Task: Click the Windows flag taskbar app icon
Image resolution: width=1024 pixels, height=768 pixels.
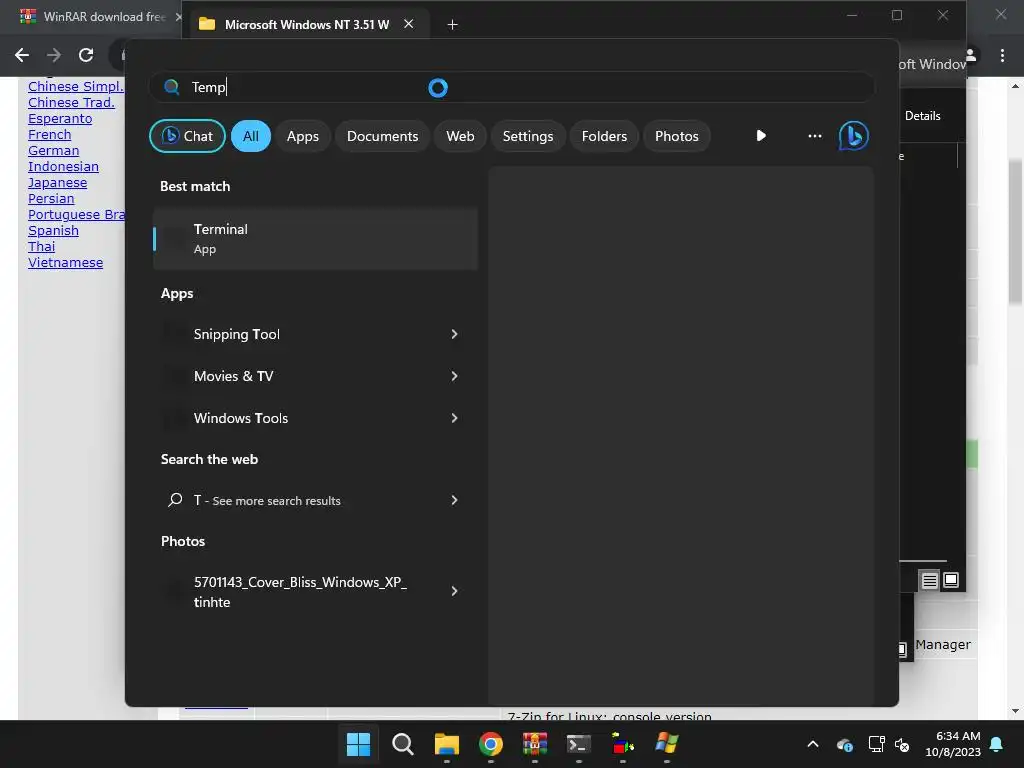Action: pyautogui.click(x=667, y=744)
